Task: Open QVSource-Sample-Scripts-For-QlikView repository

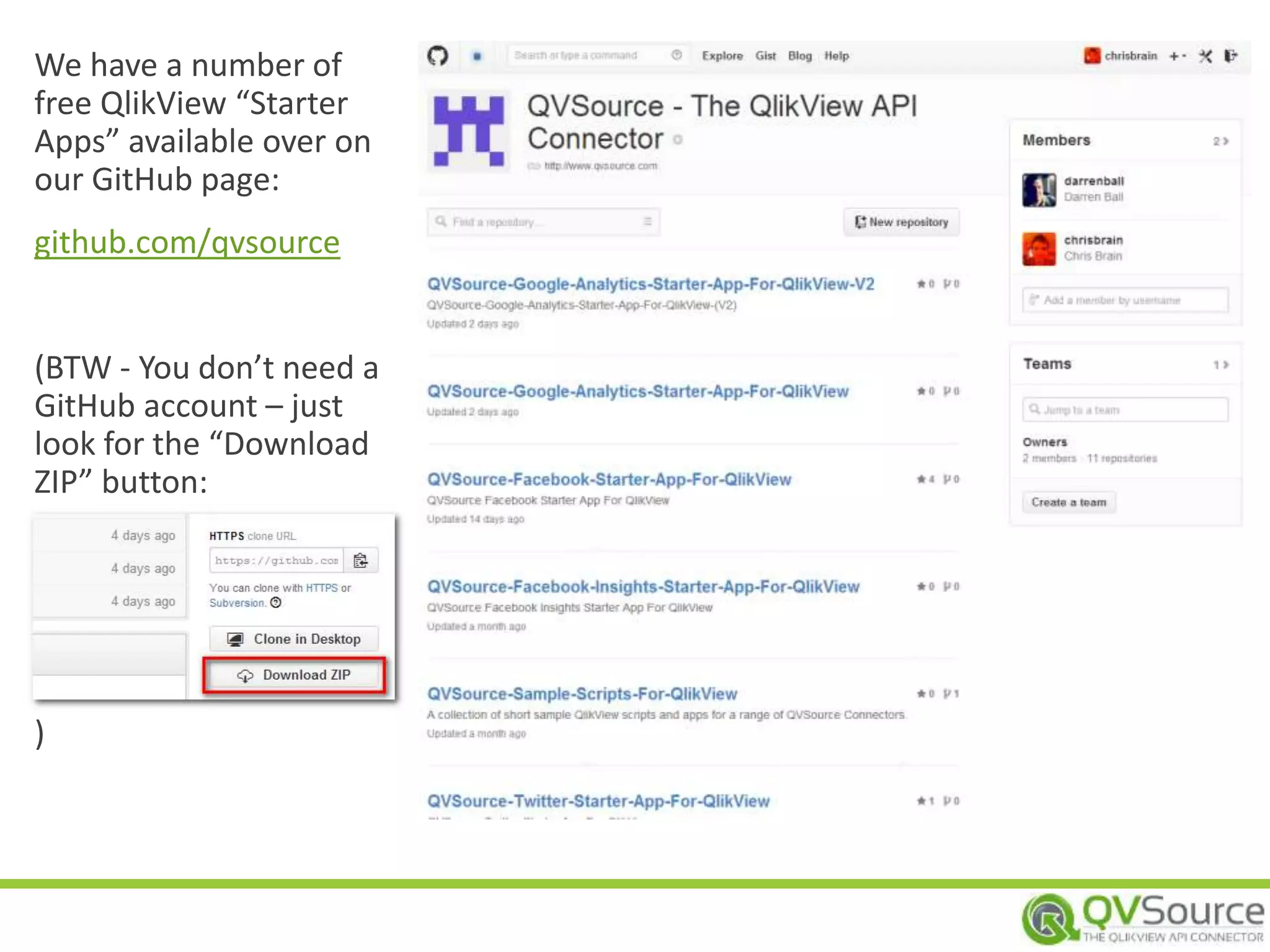Action: (x=582, y=694)
